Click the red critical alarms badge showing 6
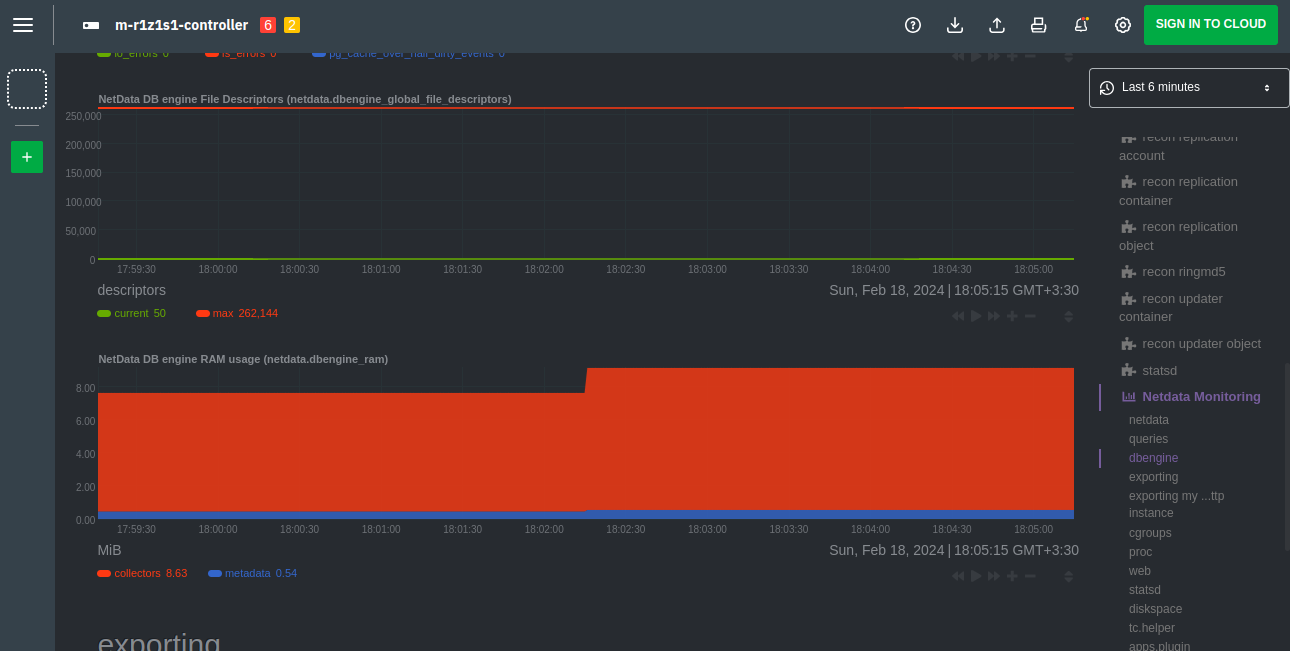Viewport: 1290px width, 651px height. click(x=267, y=25)
